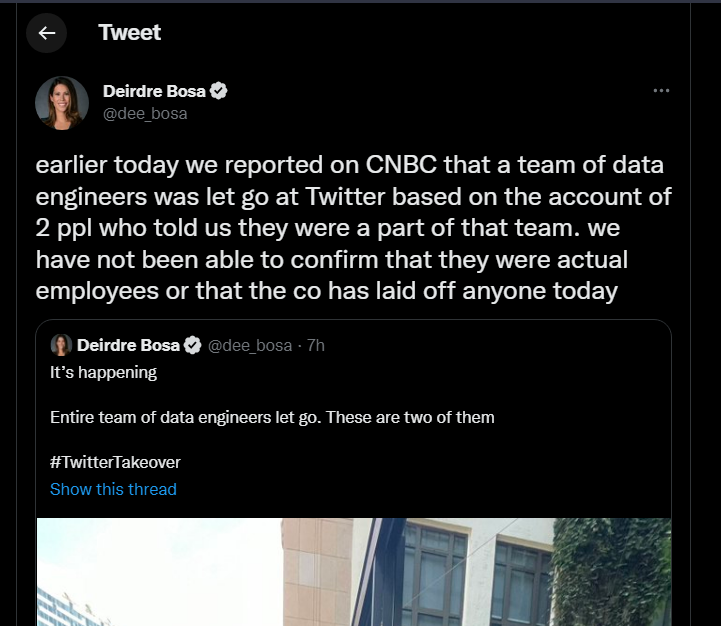Click the back arrow icon
Viewport: 721px width, 626px height.
click(x=46, y=33)
